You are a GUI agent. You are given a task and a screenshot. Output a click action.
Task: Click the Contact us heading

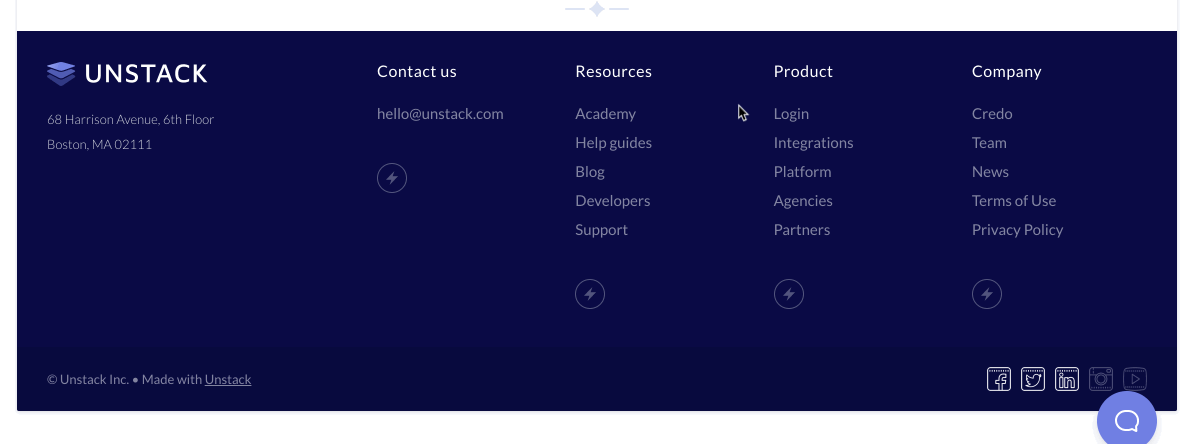[417, 72]
